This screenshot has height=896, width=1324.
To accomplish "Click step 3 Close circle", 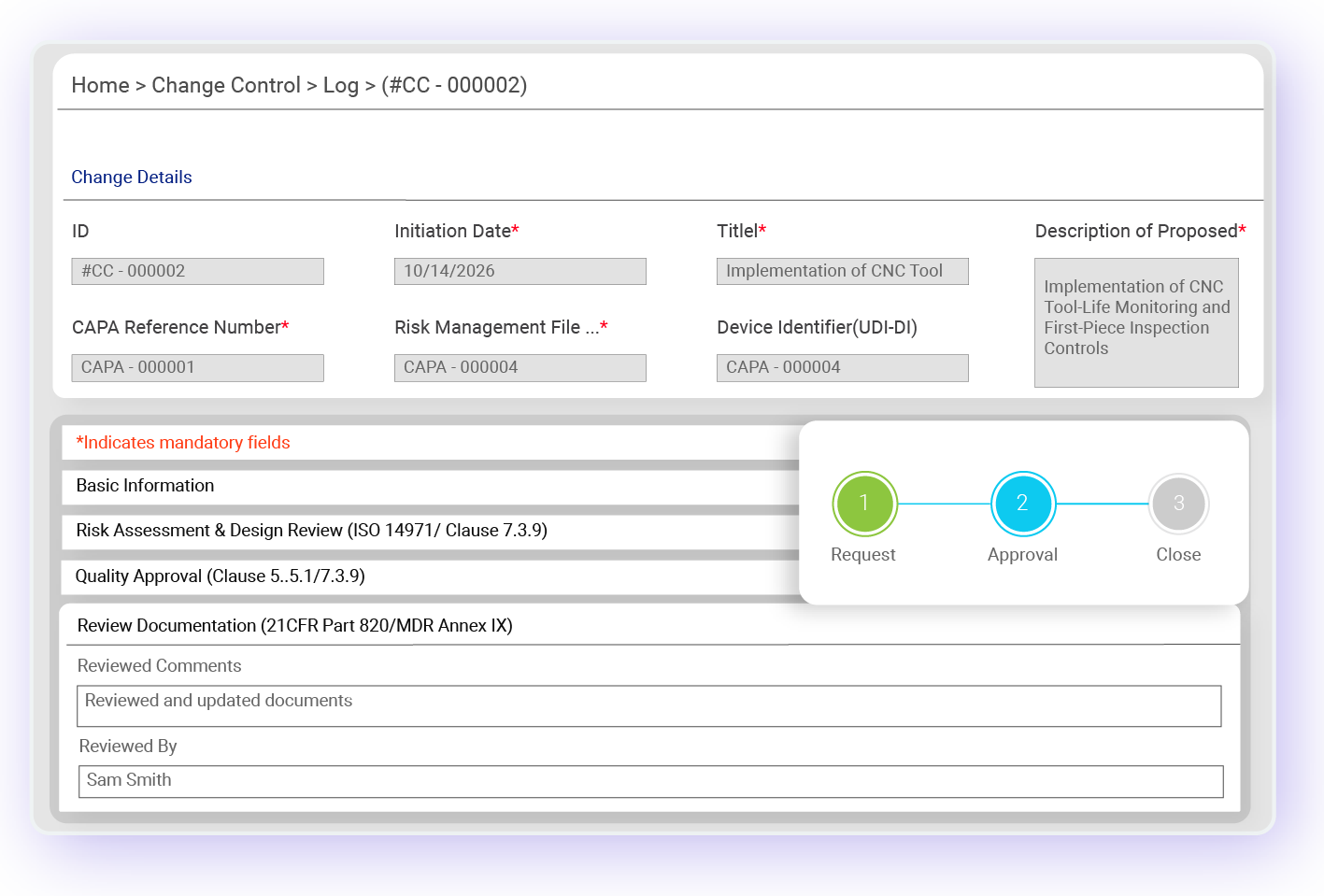I will tap(1179, 504).
